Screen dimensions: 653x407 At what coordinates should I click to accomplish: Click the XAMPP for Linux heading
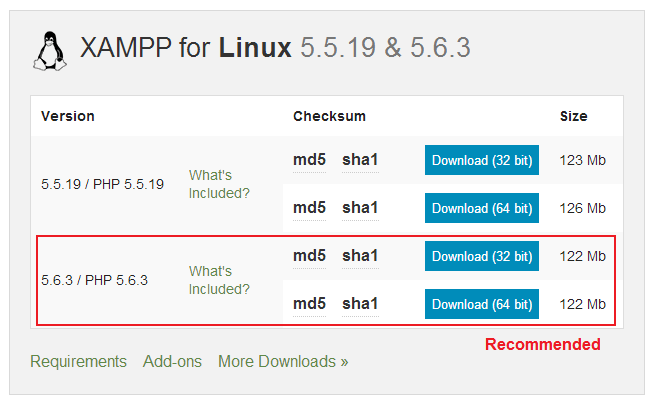(275, 47)
